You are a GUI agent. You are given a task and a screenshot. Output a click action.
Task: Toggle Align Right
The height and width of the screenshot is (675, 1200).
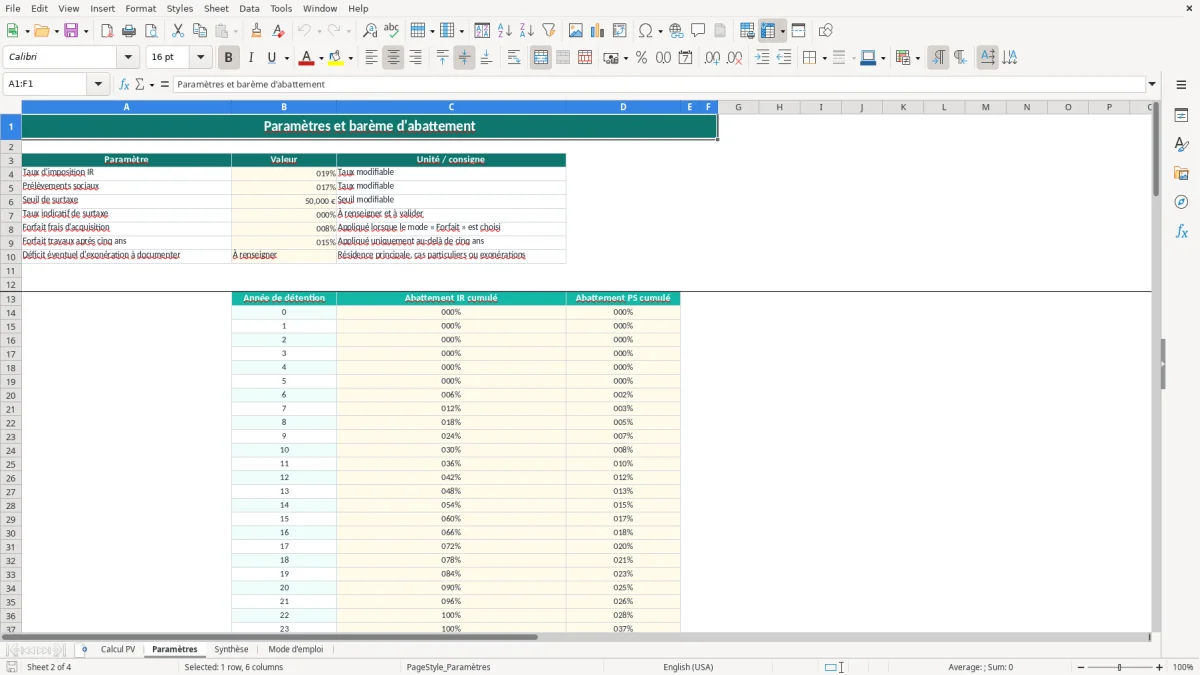[415, 58]
